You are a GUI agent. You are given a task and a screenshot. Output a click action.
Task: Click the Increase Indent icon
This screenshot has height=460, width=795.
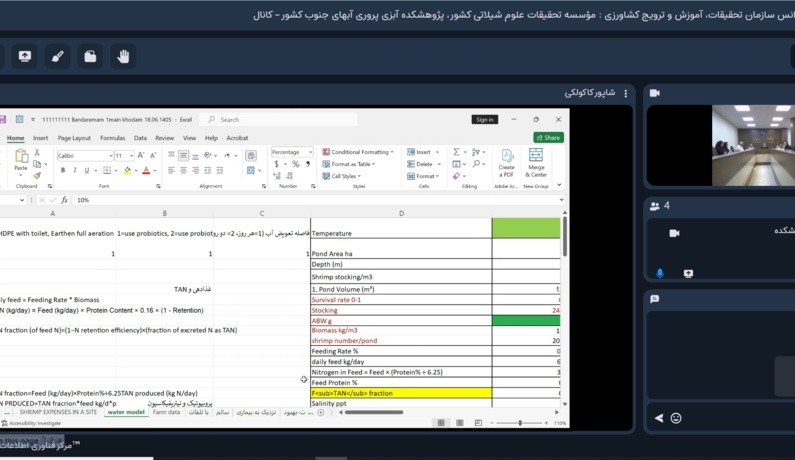220,170
